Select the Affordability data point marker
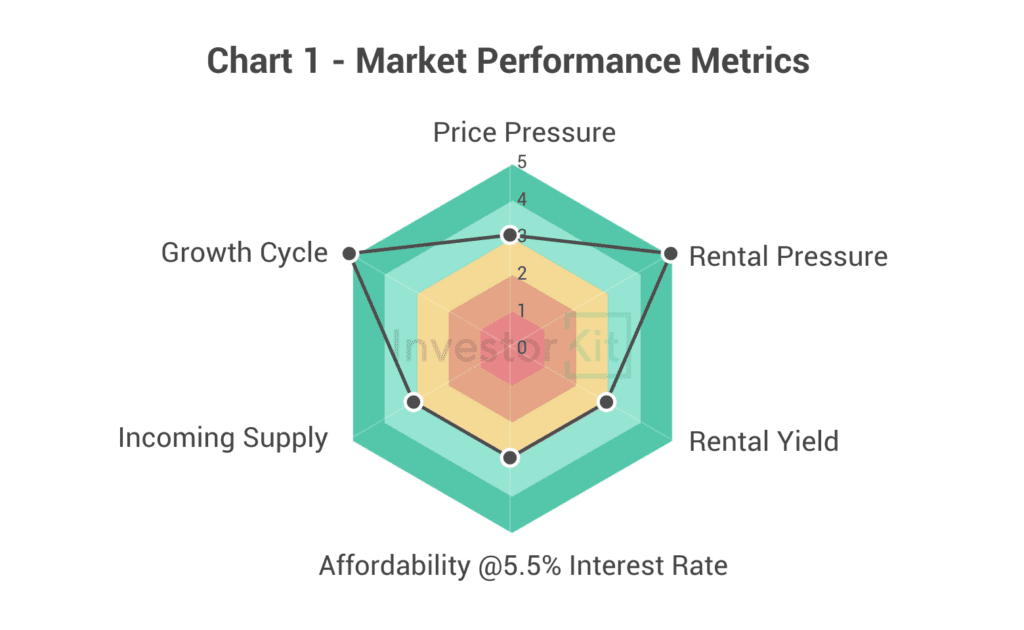Viewport: 1024px width, 630px height. 510,457
